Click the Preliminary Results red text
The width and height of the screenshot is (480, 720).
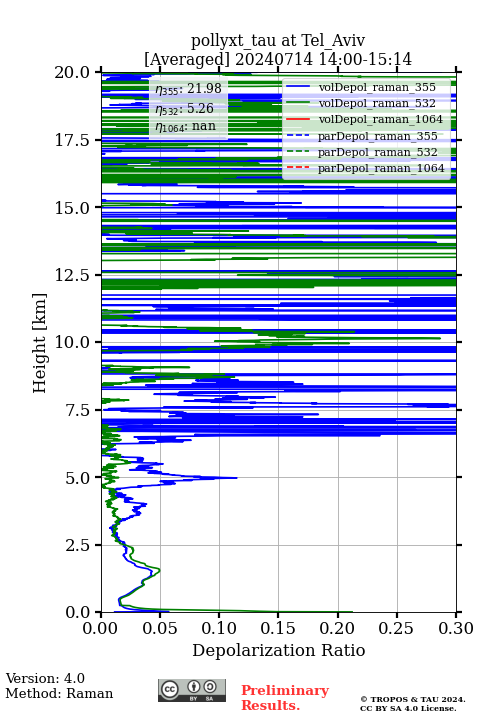pyautogui.click(x=285, y=698)
